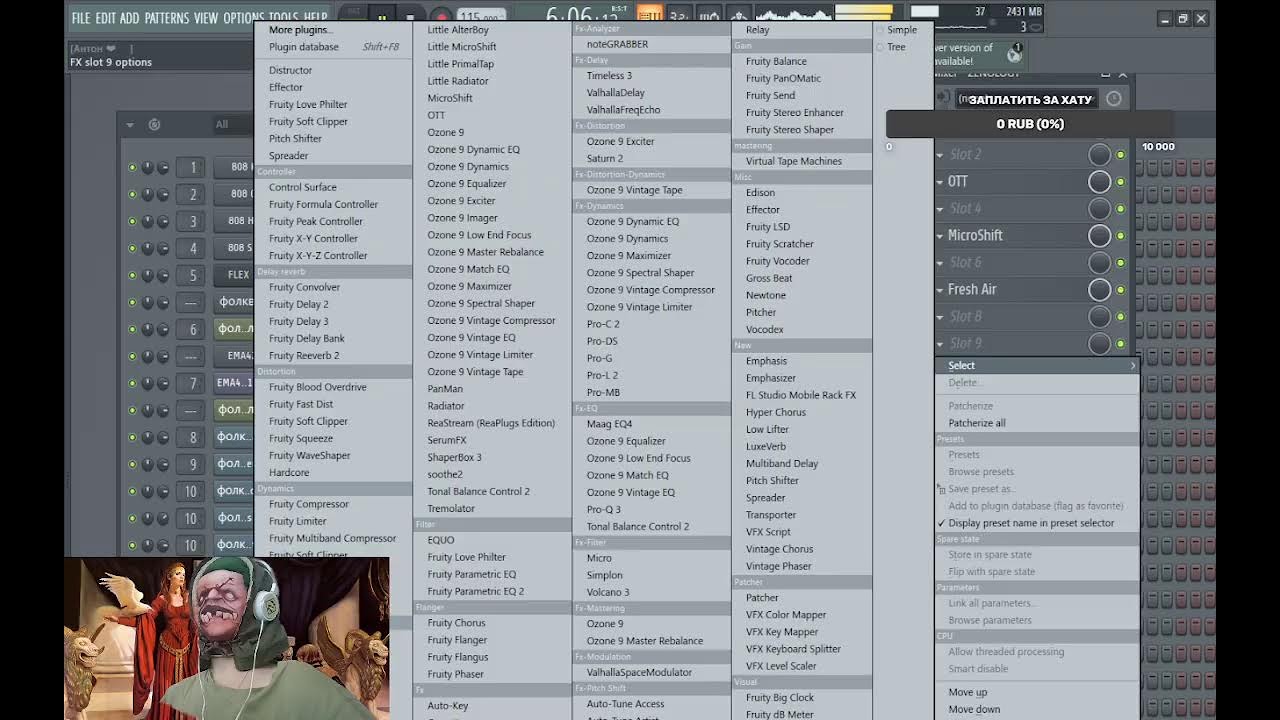
Task: Open the MicroShift slot menu arrow
Action: (x=940, y=236)
